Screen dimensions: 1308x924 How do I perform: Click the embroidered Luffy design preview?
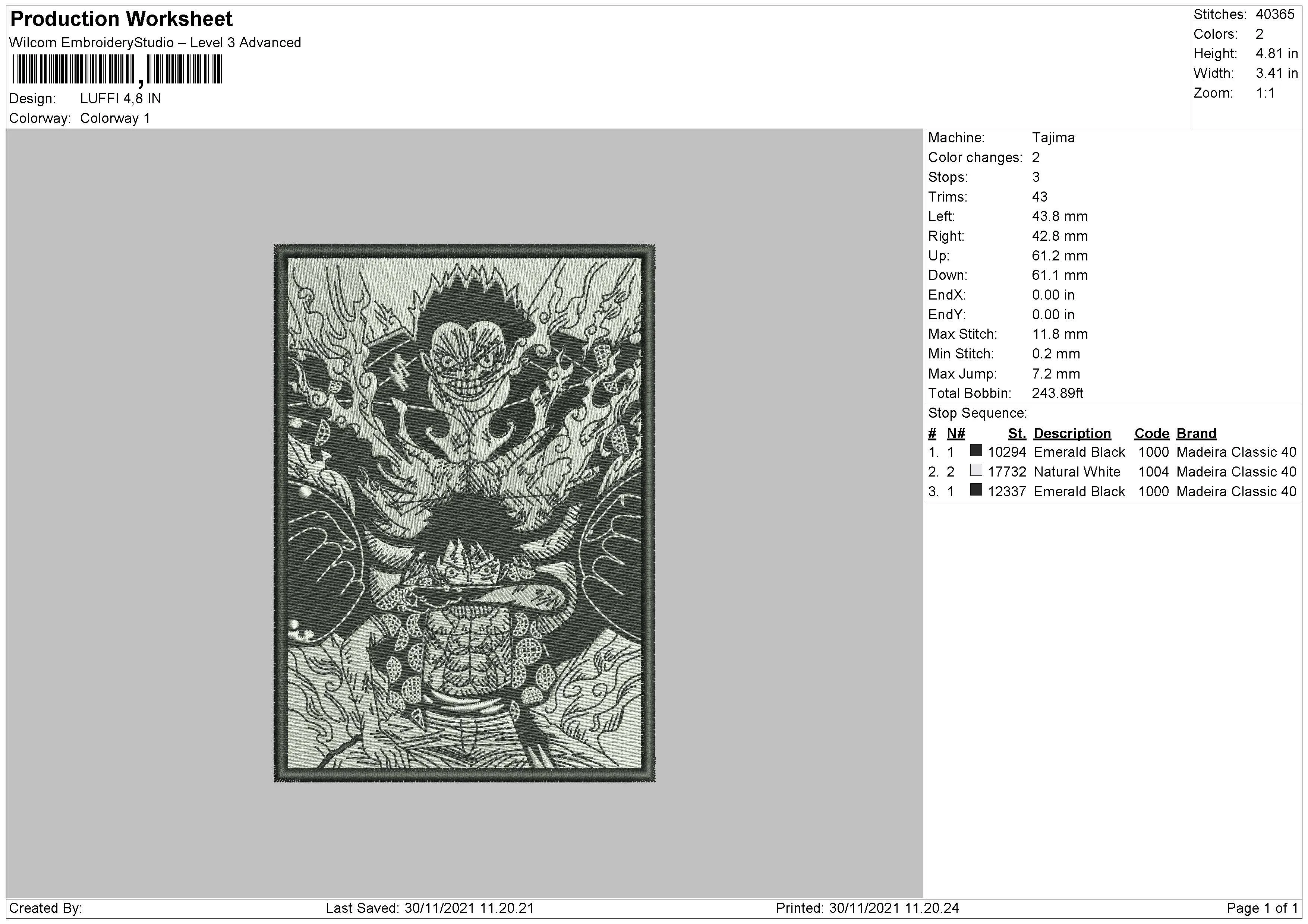point(464,513)
